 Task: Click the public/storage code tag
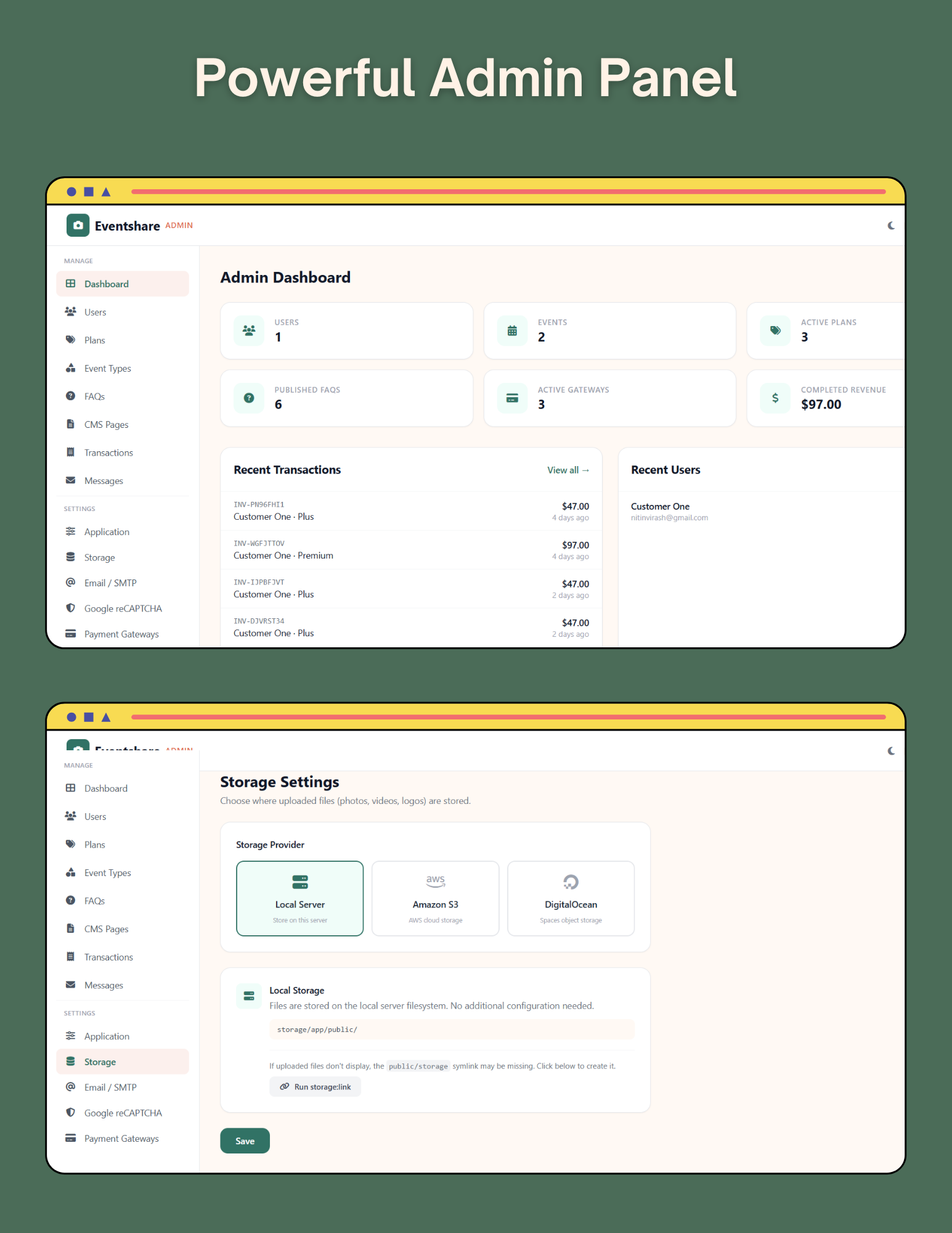pos(418,1066)
